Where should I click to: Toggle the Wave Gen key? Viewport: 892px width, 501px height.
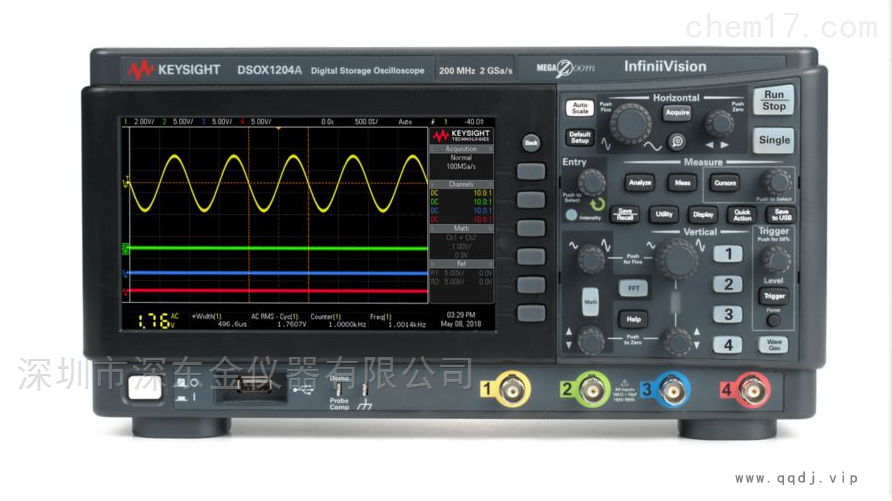[x=774, y=345]
